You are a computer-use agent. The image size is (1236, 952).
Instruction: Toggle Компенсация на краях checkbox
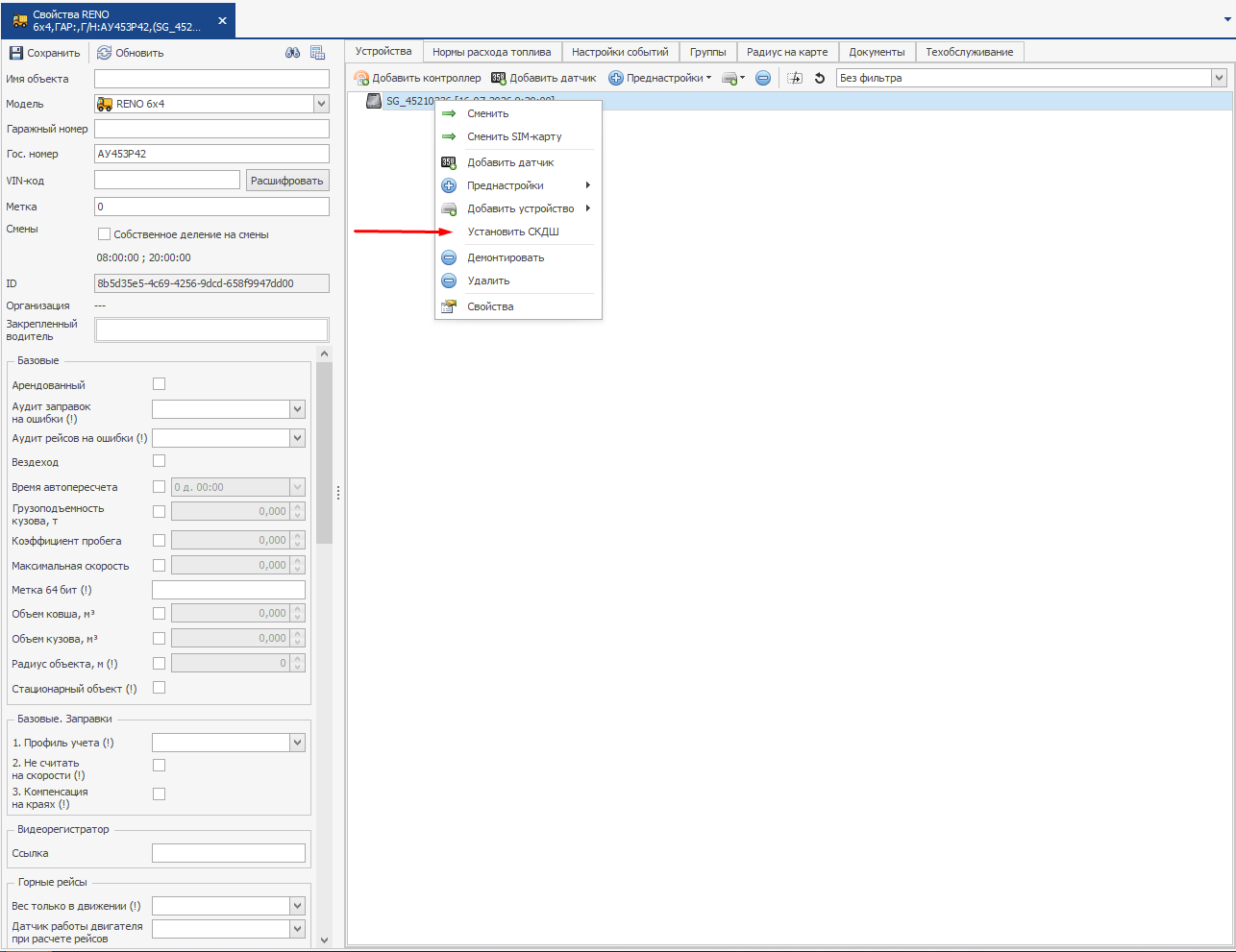(159, 794)
